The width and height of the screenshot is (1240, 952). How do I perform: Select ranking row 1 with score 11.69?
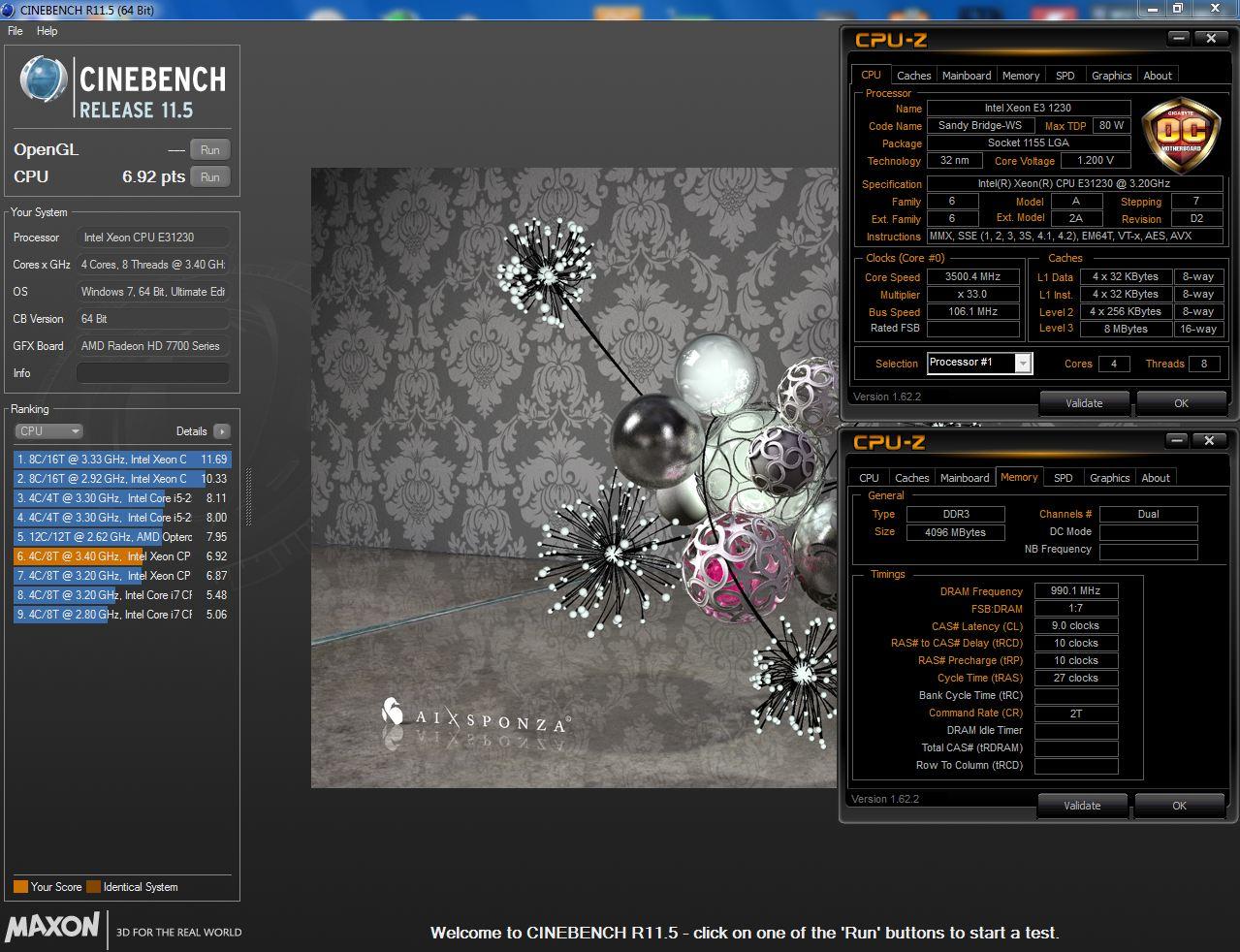pos(122,460)
